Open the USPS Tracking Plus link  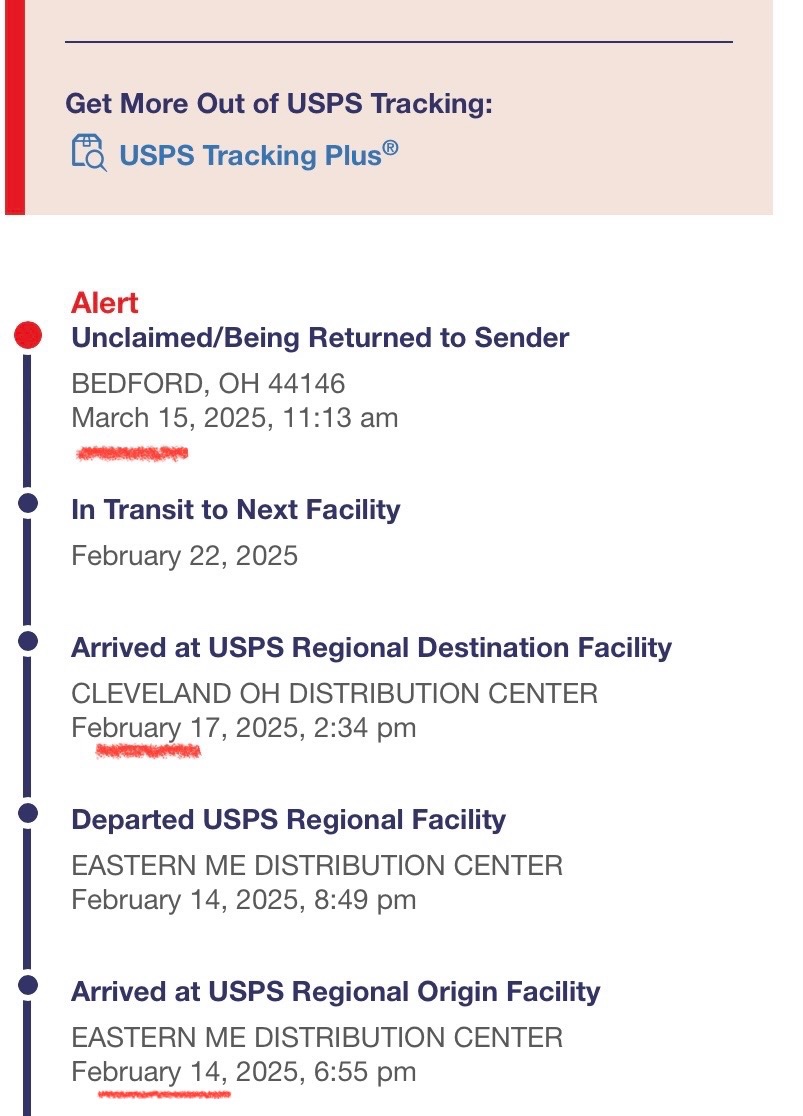coord(258,155)
